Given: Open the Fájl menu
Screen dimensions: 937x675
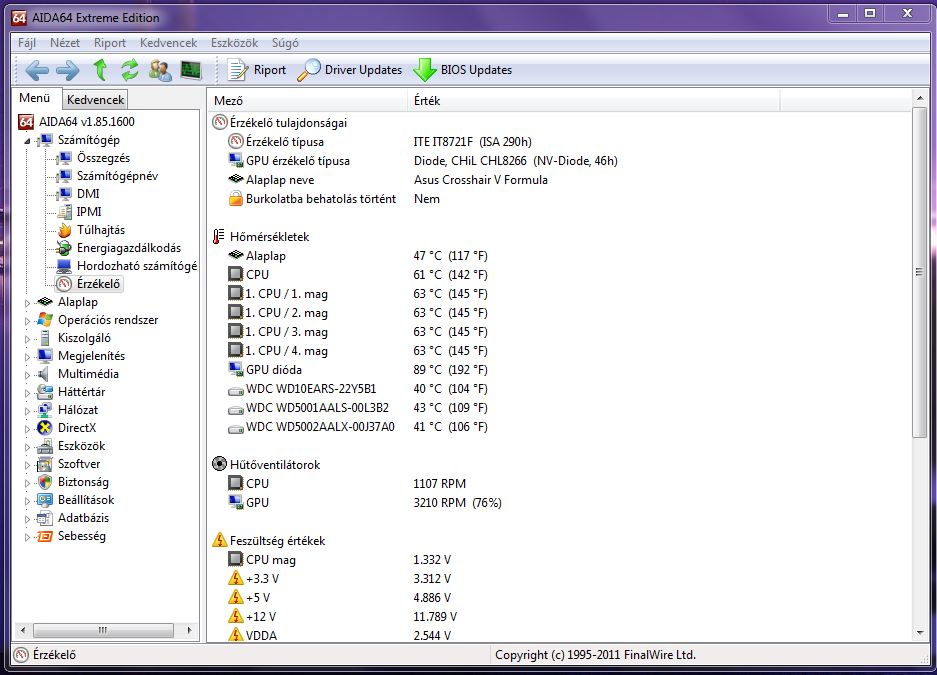Looking at the screenshot, I should [x=27, y=43].
